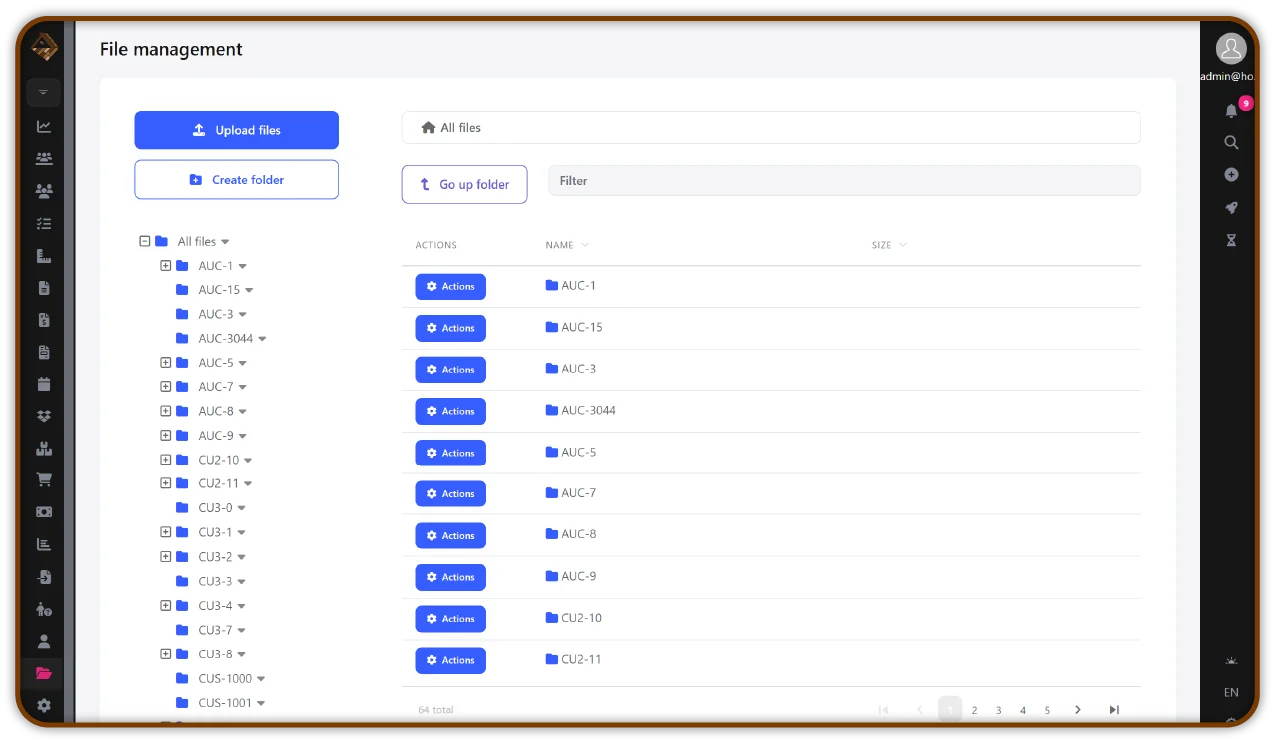The width and height of the screenshot is (1275, 743).
Task: Switch the EN language selector
Action: (x=1231, y=692)
